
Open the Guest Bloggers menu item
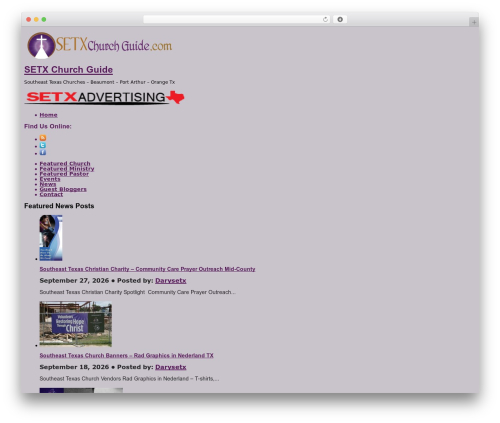[63, 189]
